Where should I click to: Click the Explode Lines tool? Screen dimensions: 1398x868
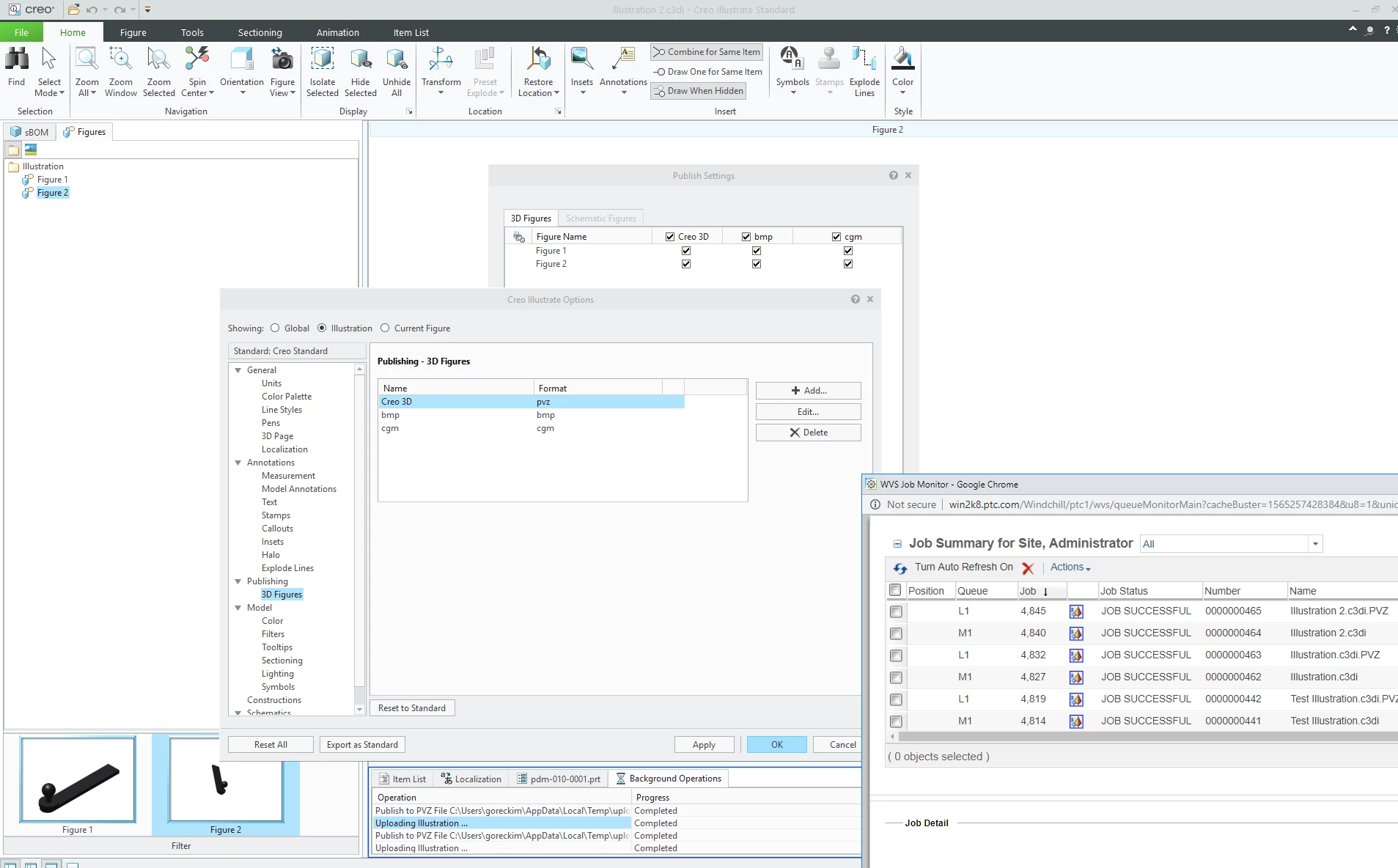[864, 59]
